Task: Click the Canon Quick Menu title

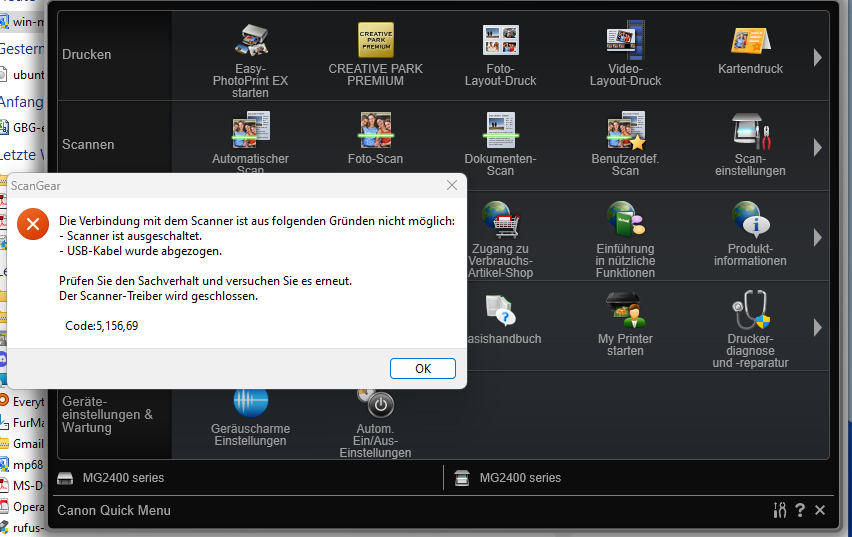Action: point(114,510)
